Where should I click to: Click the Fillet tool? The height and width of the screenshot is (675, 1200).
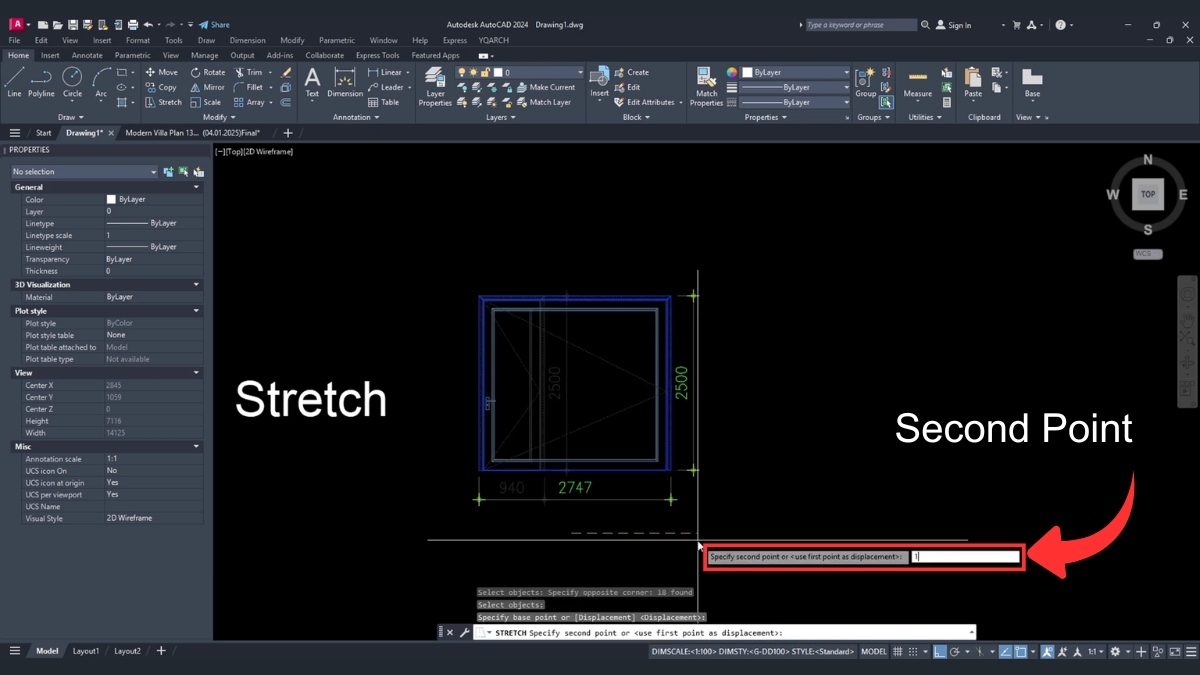(x=248, y=87)
